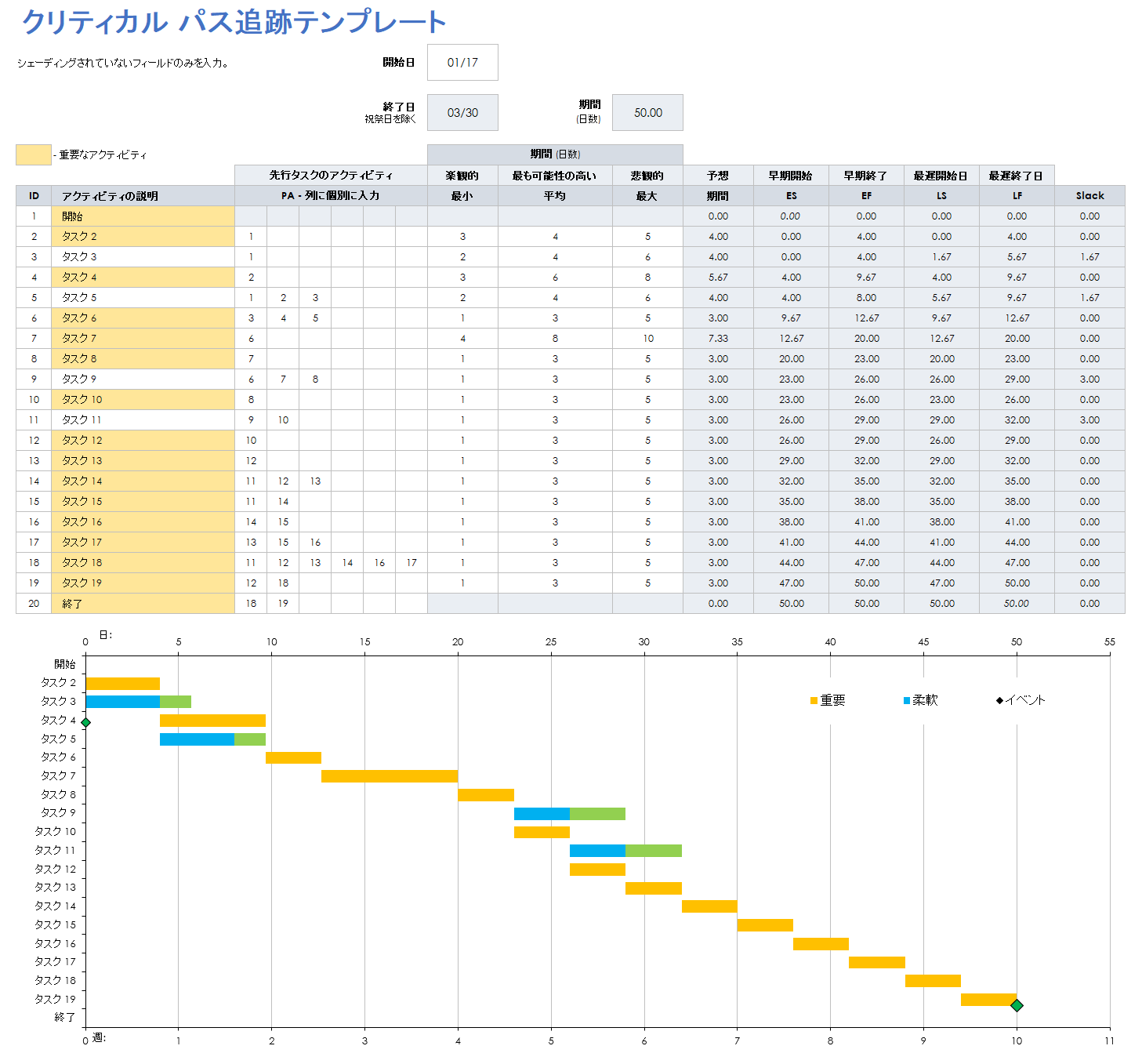This screenshot has width=1142, height=1064.
Task: Click the アクティビティの説明 column header
Action: (x=143, y=196)
